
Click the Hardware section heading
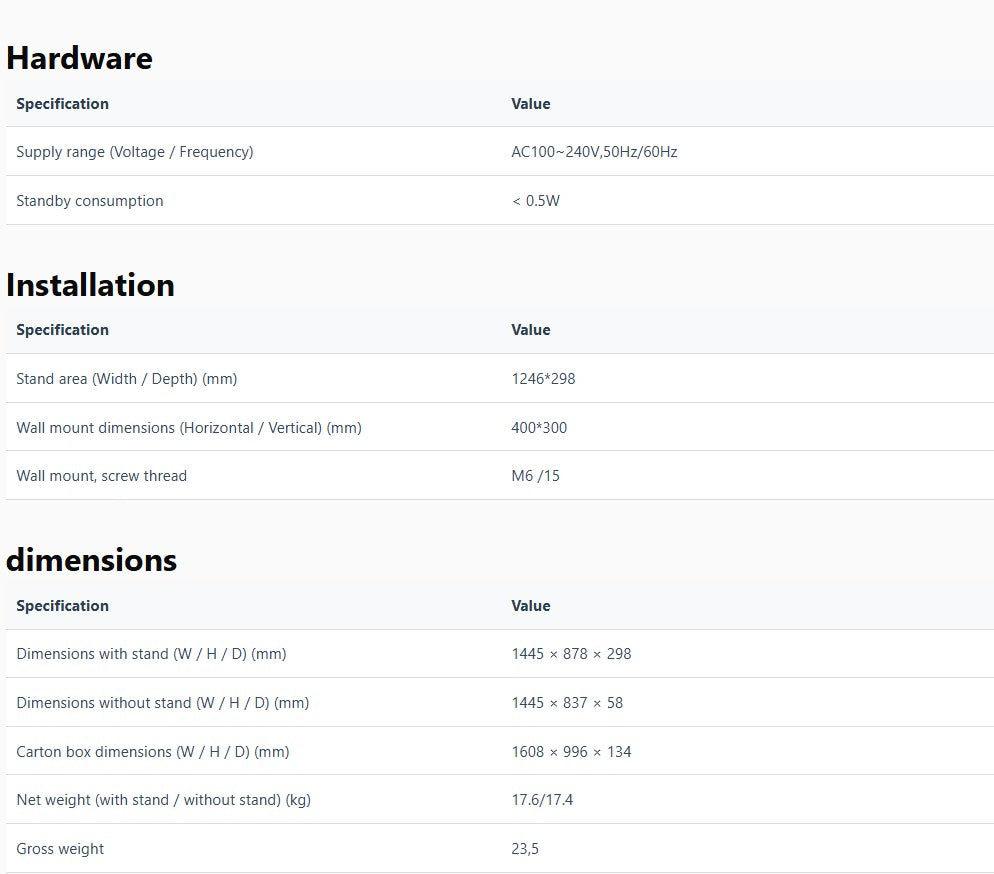(79, 58)
